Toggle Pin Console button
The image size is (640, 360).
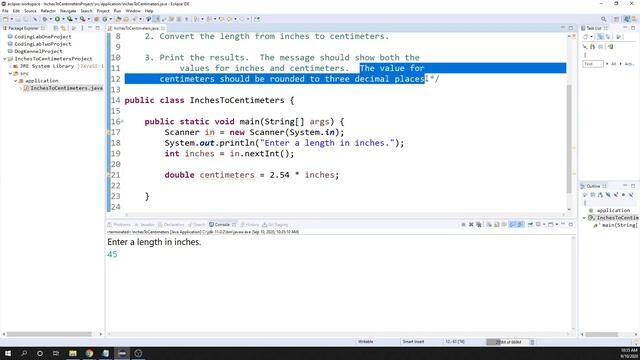coord(530,224)
